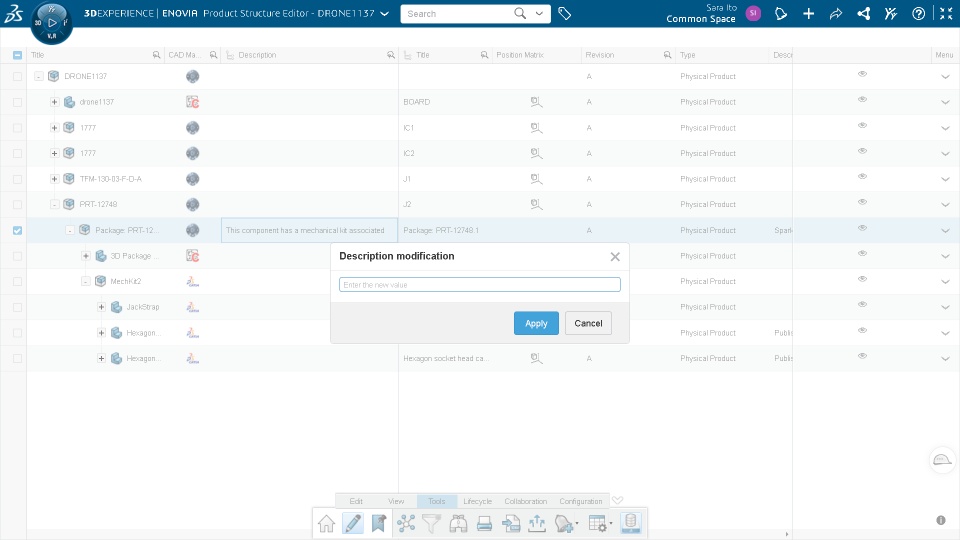Switch to the Lifecycle tab
This screenshot has height=540, width=960.
pos(478,501)
